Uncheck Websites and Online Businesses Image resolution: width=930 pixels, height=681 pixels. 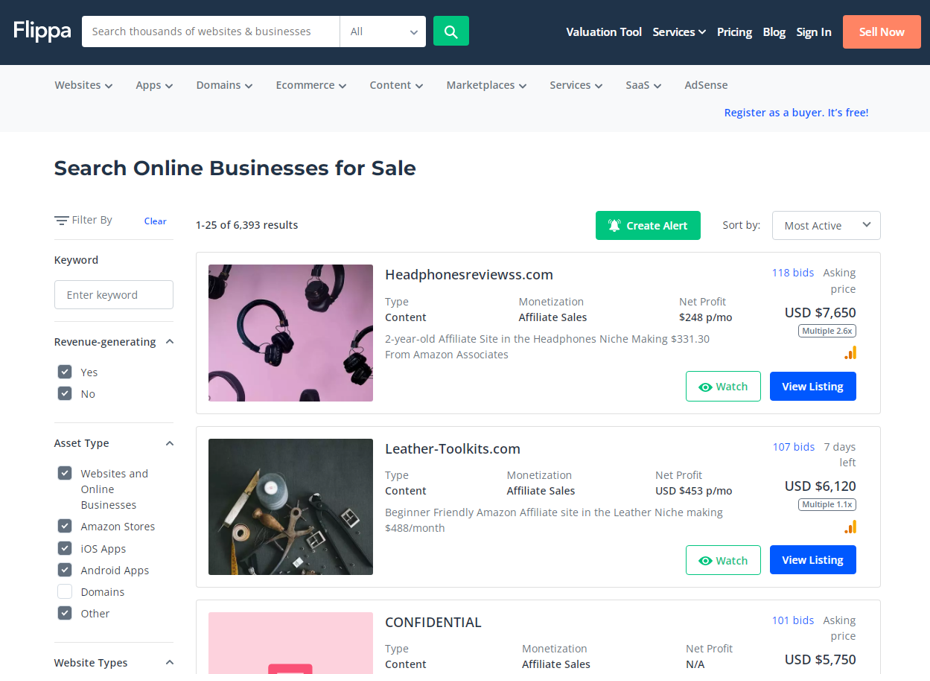65,473
